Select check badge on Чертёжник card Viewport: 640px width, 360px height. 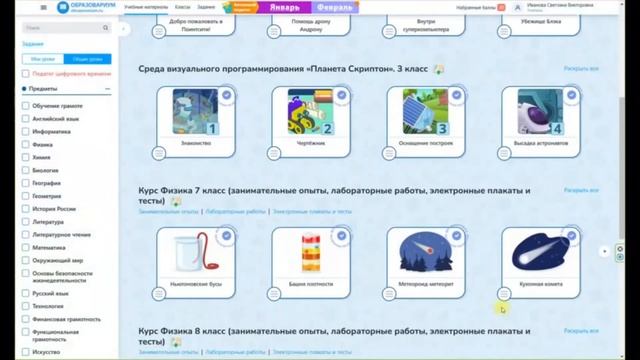[342, 95]
